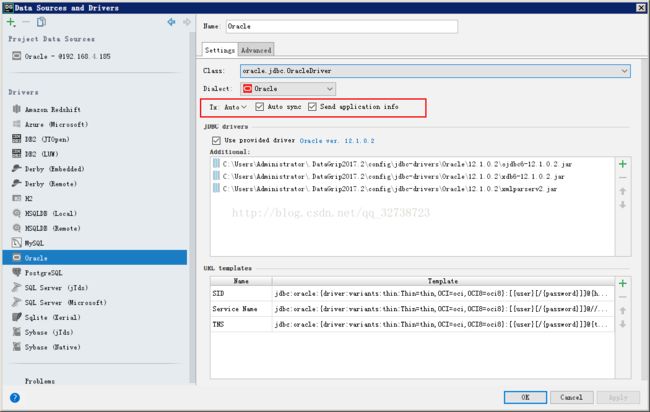Click the green plus add data source icon
Viewport: 650px width, 412px height.
pyautogui.click(x=11, y=22)
